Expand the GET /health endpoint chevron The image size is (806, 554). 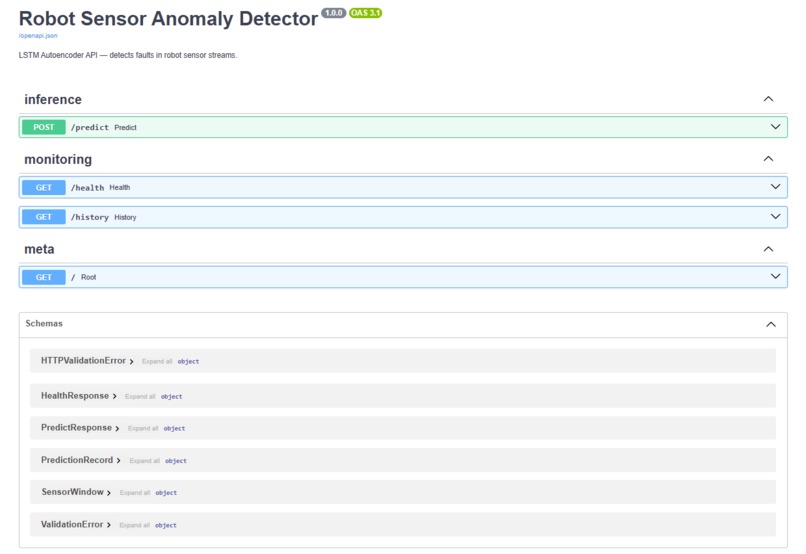click(x=775, y=187)
